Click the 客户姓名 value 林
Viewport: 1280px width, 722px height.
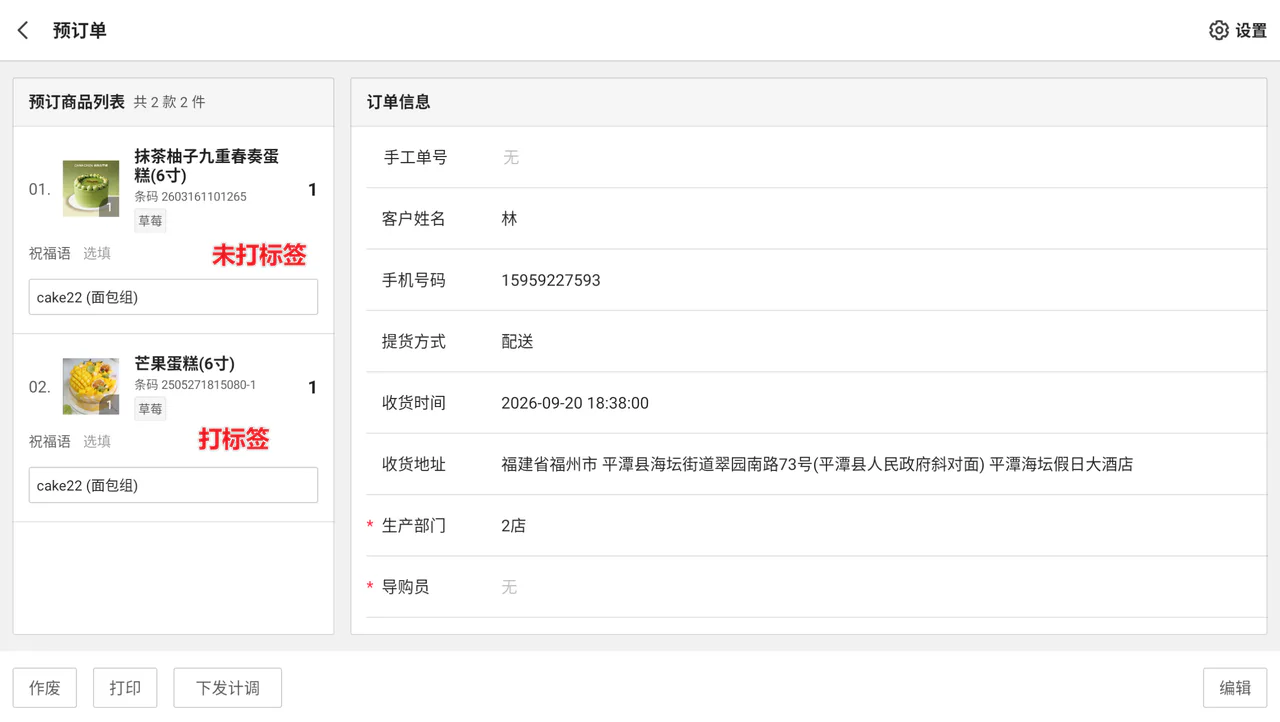[x=510, y=219]
